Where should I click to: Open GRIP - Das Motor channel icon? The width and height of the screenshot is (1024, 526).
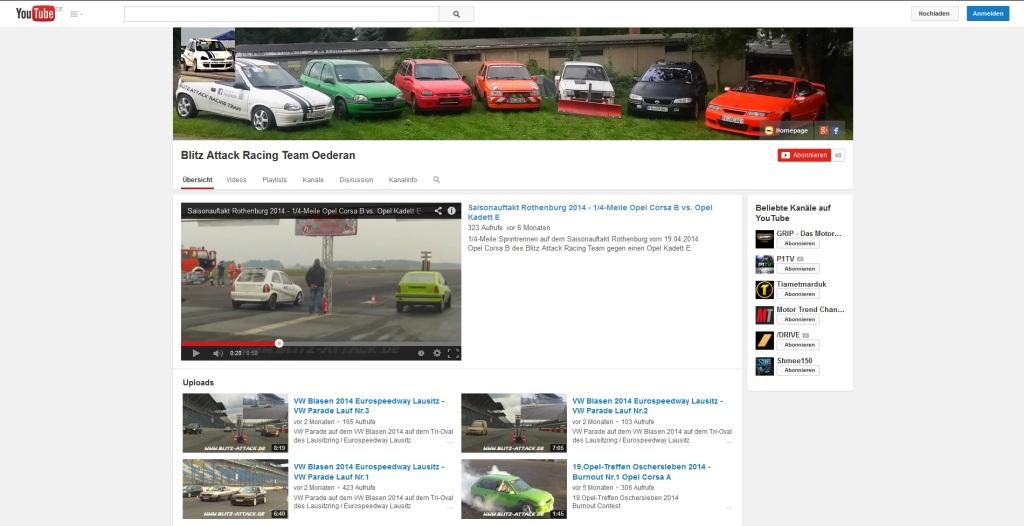765,239
